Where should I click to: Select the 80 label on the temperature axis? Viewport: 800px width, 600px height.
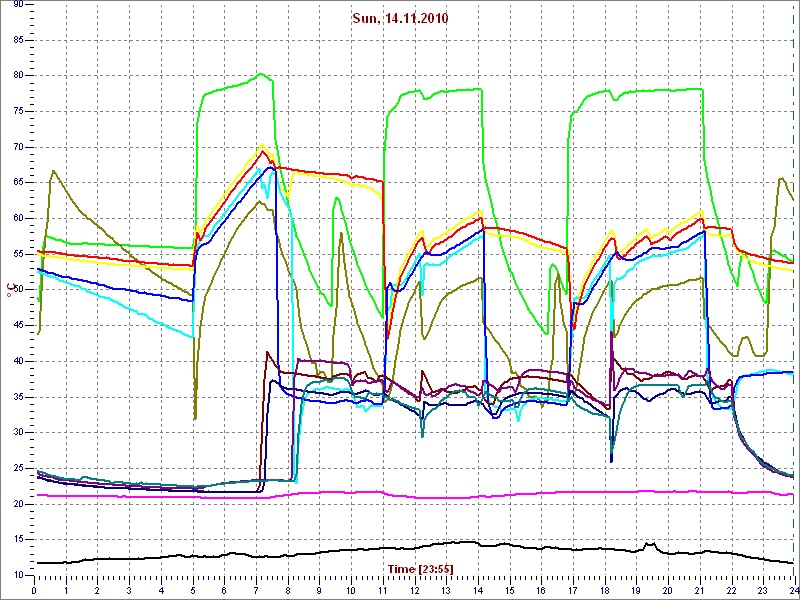[x=17, y=76]
